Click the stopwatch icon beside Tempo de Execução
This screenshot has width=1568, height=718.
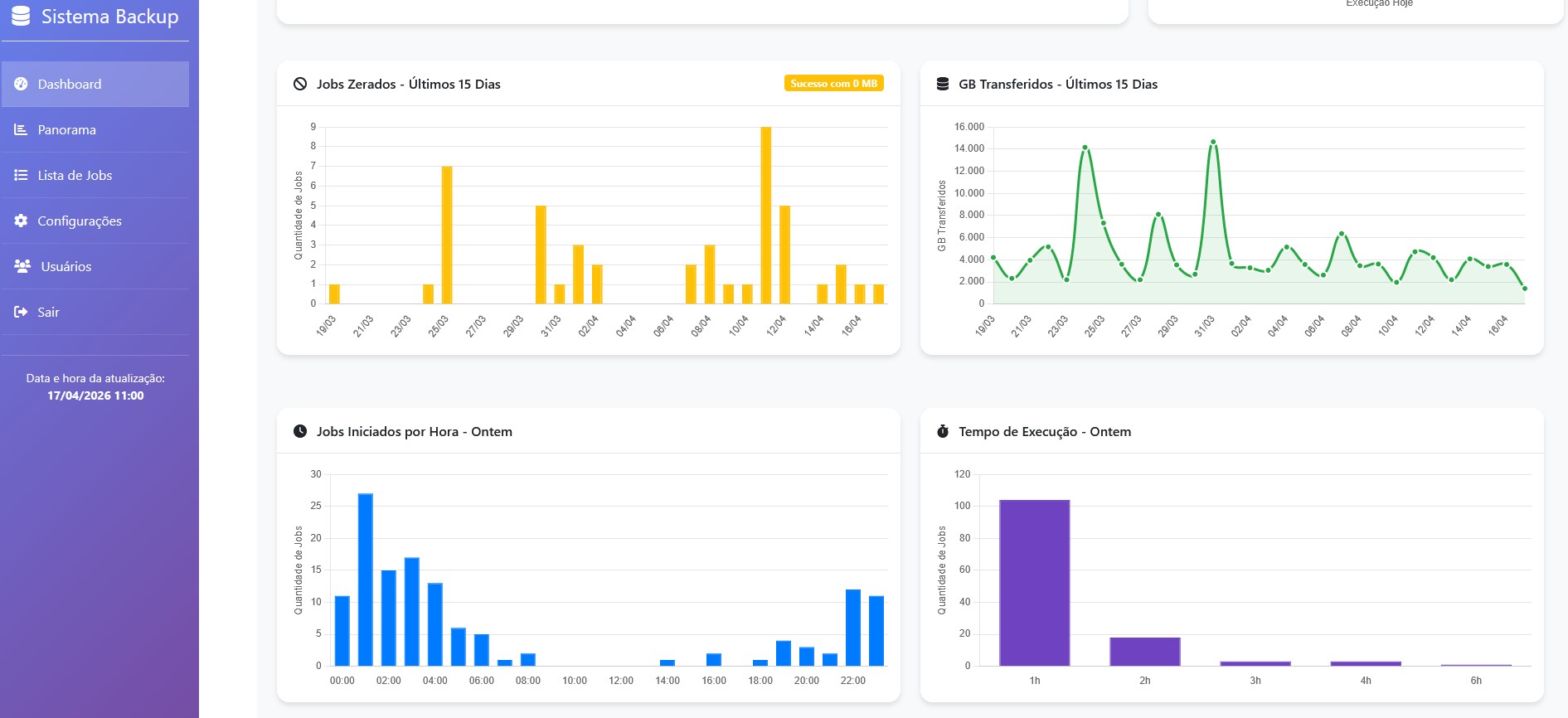point(943,431)
